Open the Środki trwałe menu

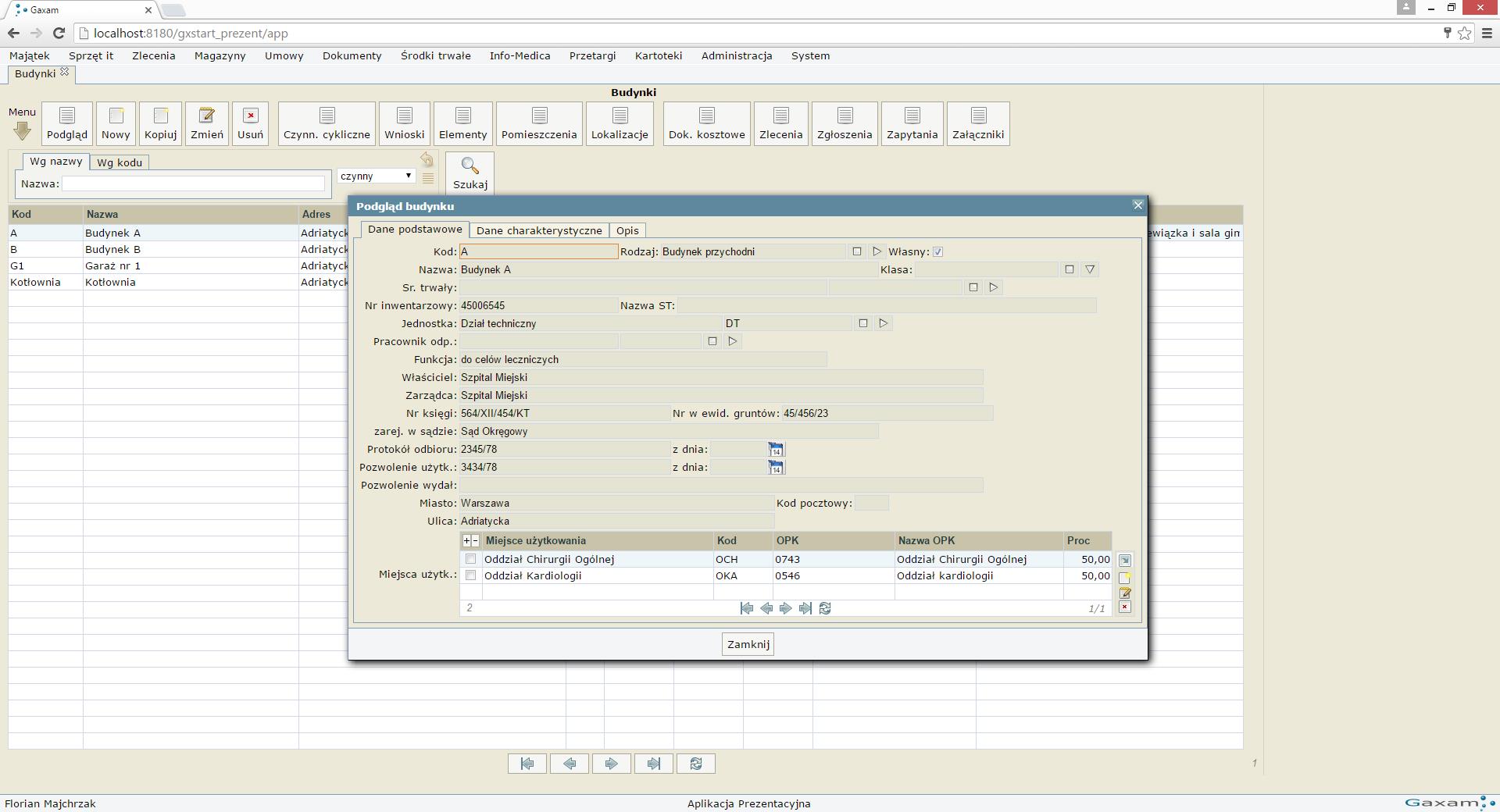point(435,55)
